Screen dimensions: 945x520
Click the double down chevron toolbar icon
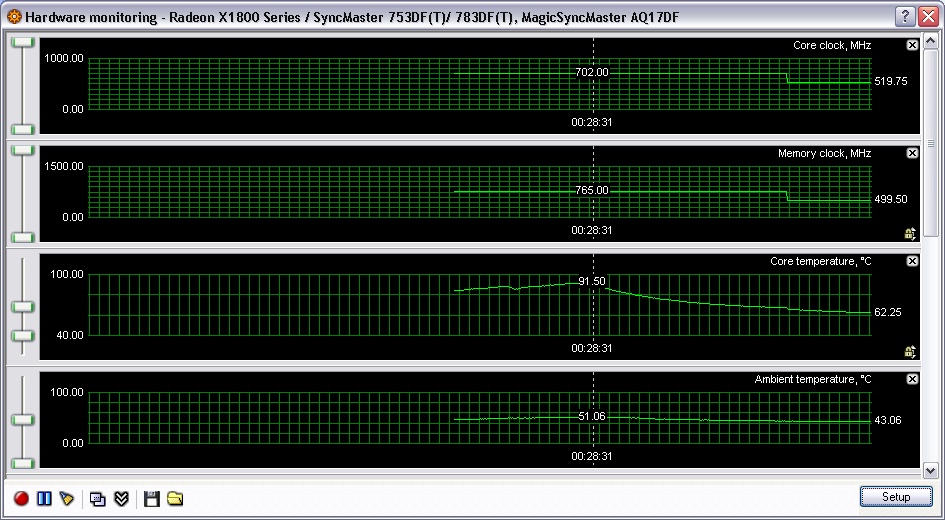click(x=121, y=498)
